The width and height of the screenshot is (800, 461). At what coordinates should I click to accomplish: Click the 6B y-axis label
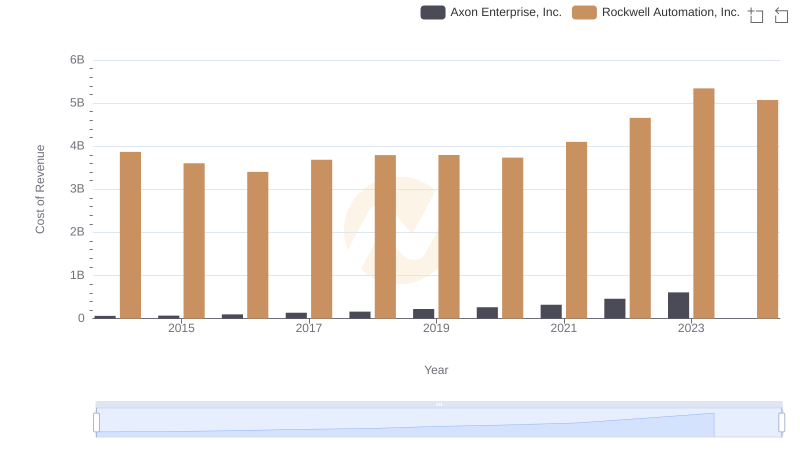pos(77,60)
